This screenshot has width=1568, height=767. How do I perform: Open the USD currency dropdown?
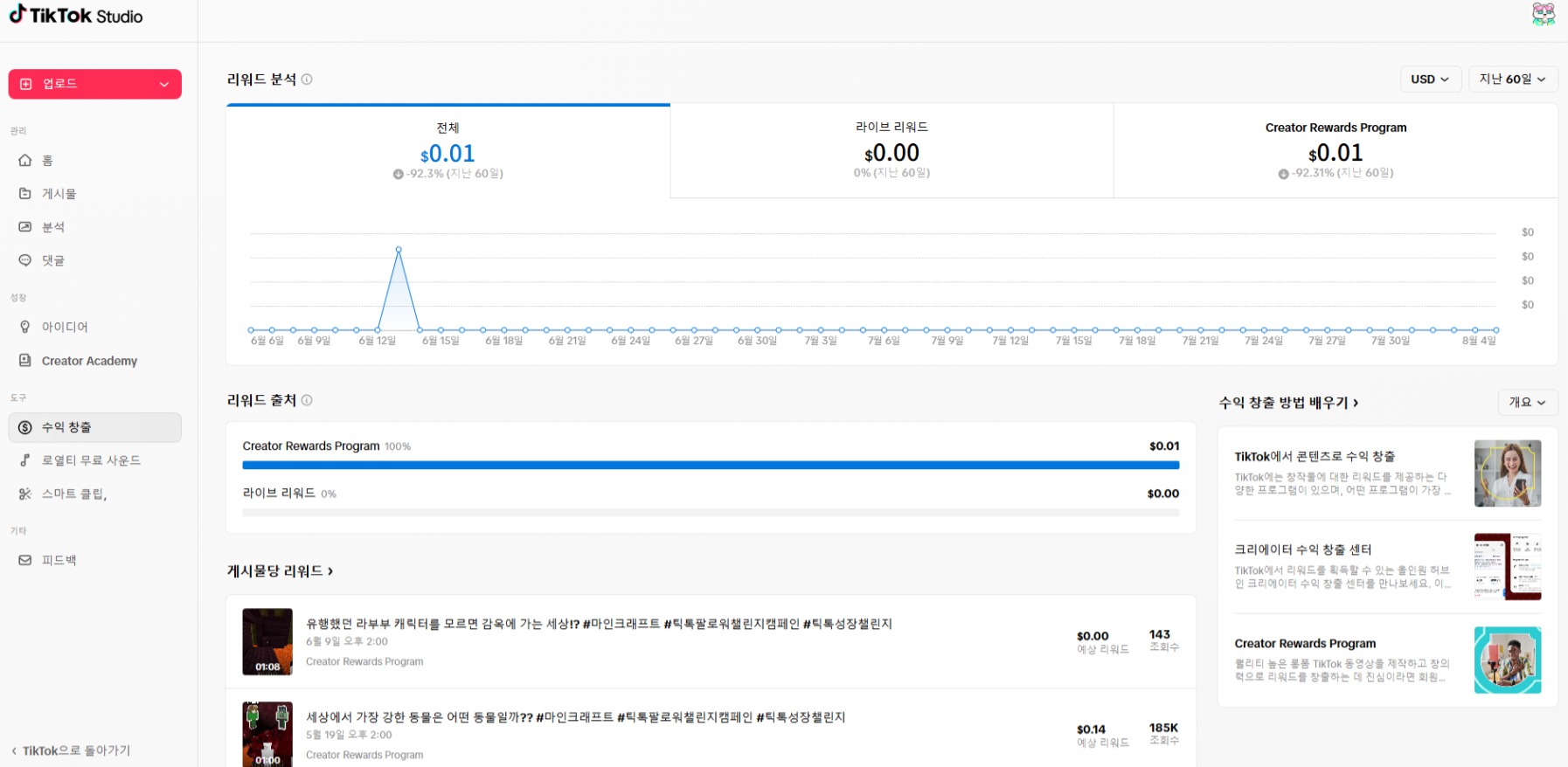[1430, 79]
